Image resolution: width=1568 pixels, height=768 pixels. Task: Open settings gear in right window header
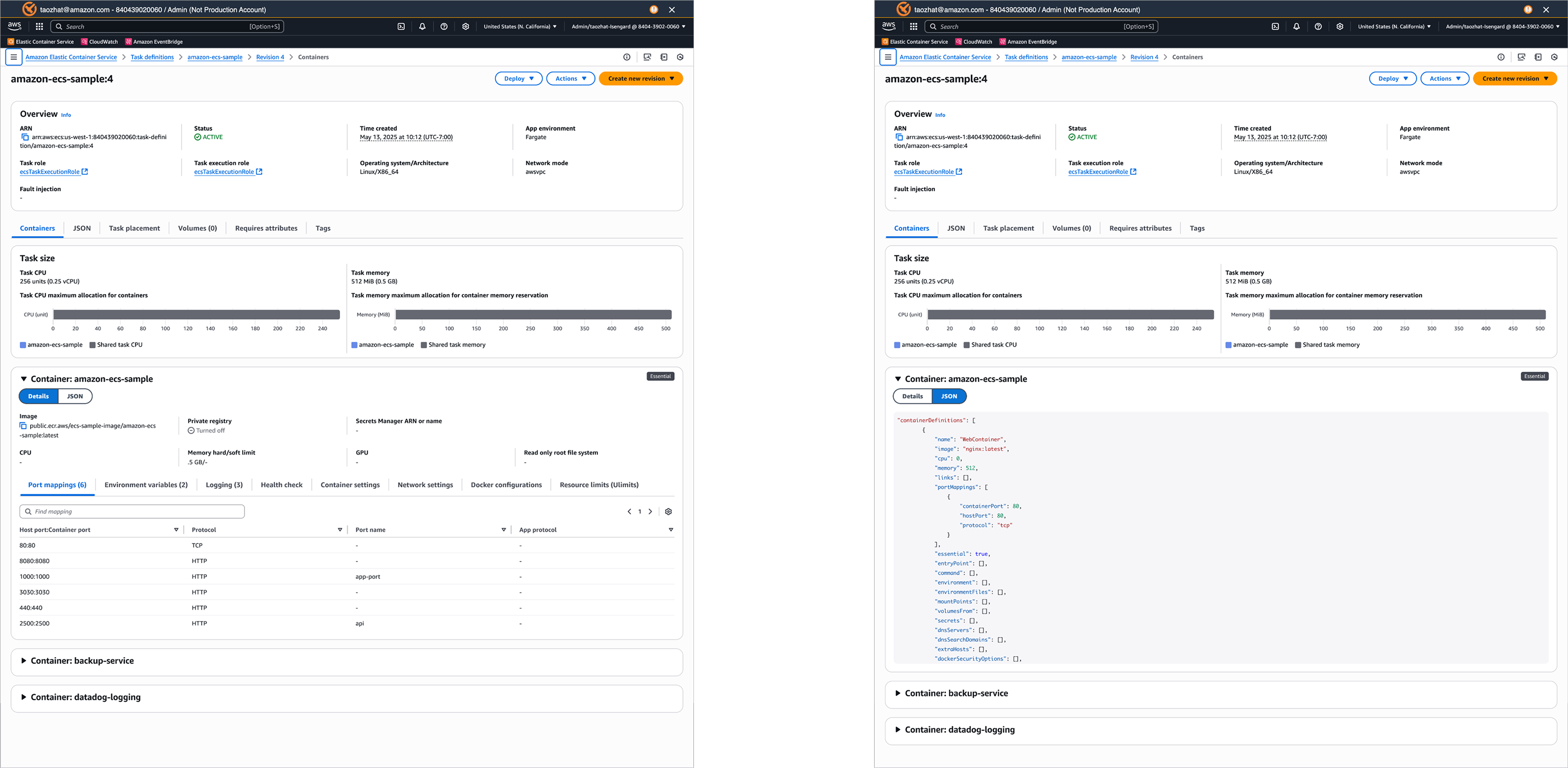point(1340,27)
